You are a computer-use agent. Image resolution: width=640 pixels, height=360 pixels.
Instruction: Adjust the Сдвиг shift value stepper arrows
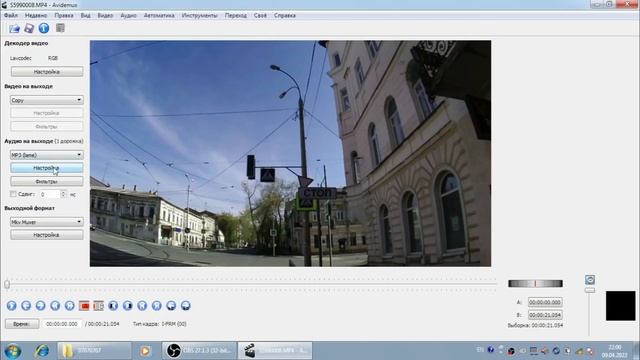tap(63, 194)
